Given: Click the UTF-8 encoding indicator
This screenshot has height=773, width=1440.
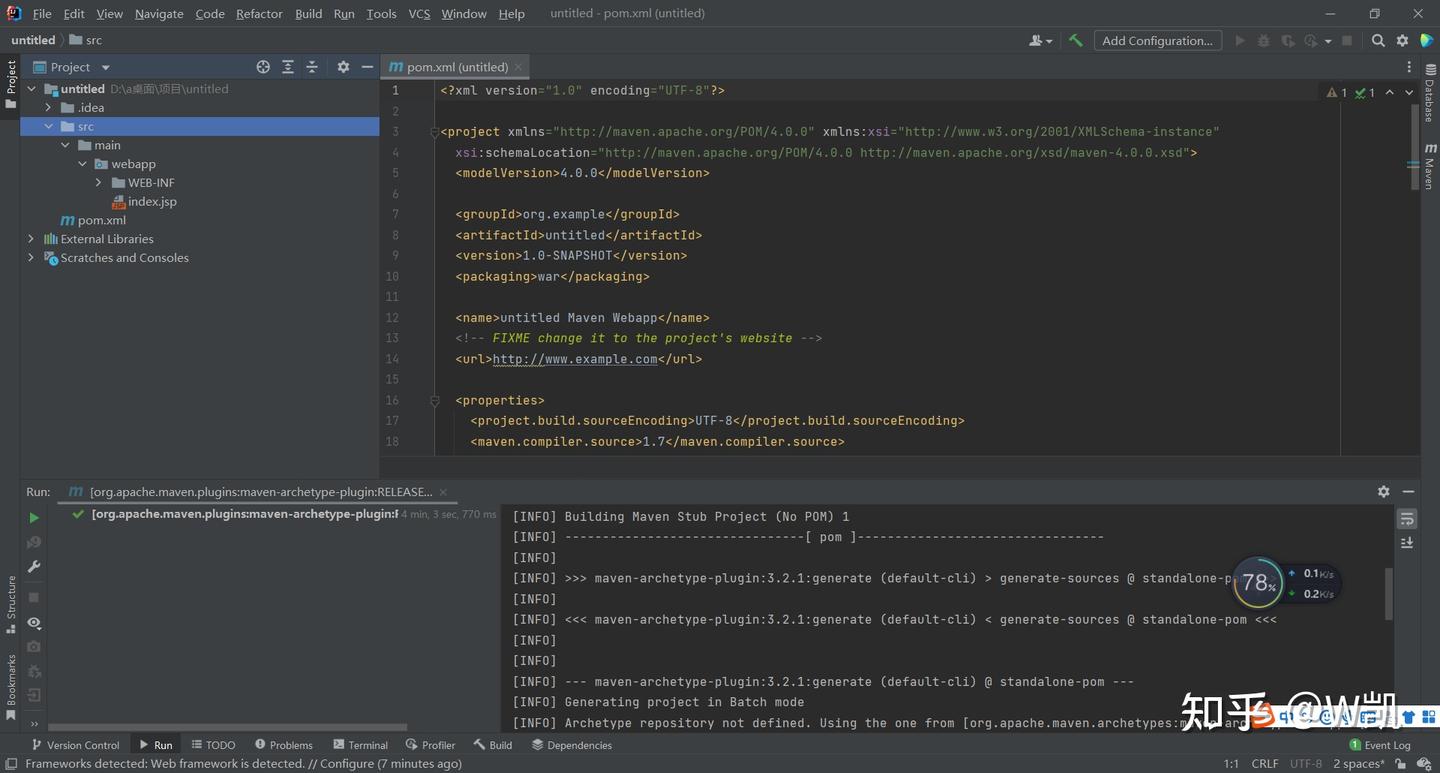Looking at the screenshot, I should [x=1306, y=764].
